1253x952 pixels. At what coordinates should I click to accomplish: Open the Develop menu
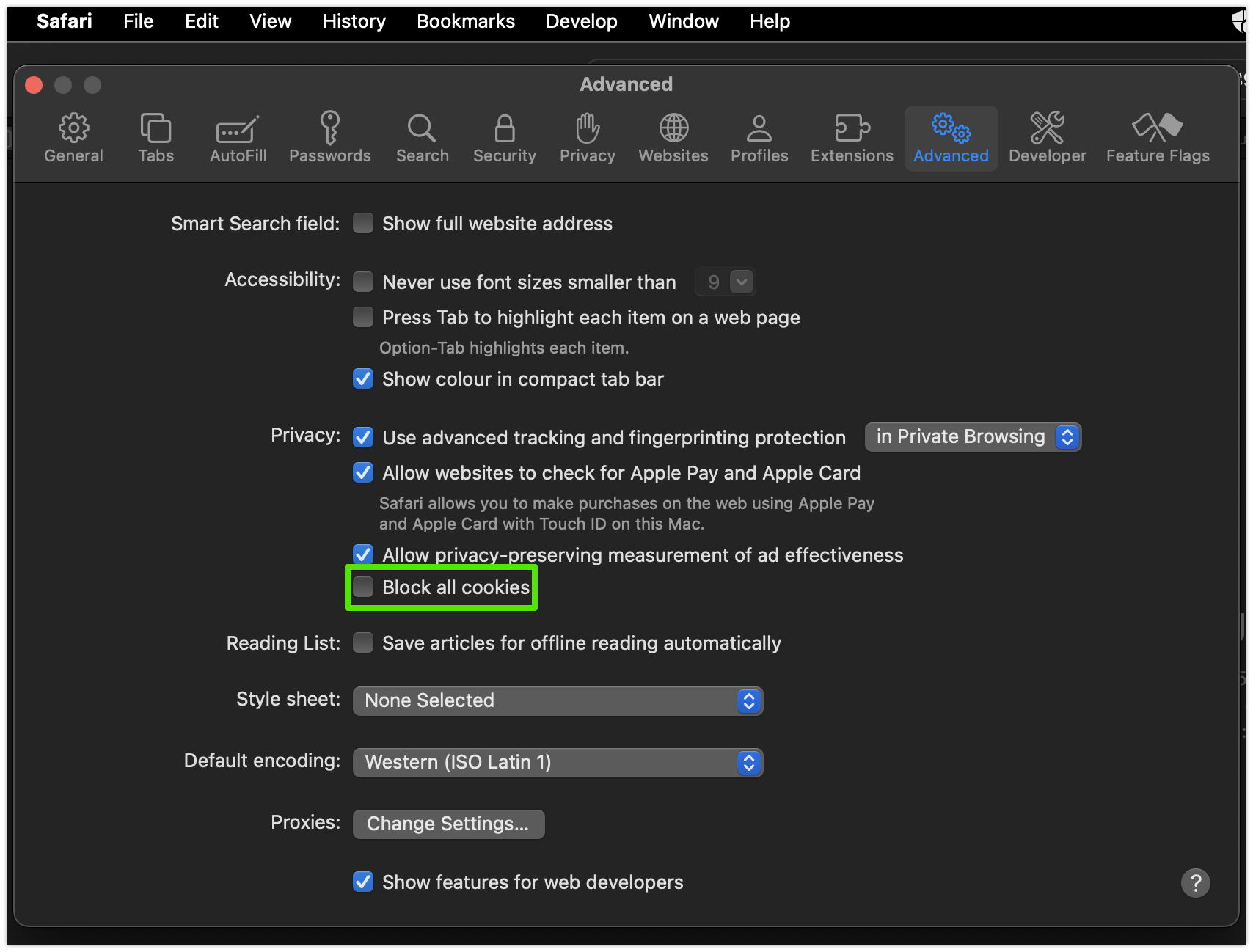pyautogui.click(x=582, y=21)
